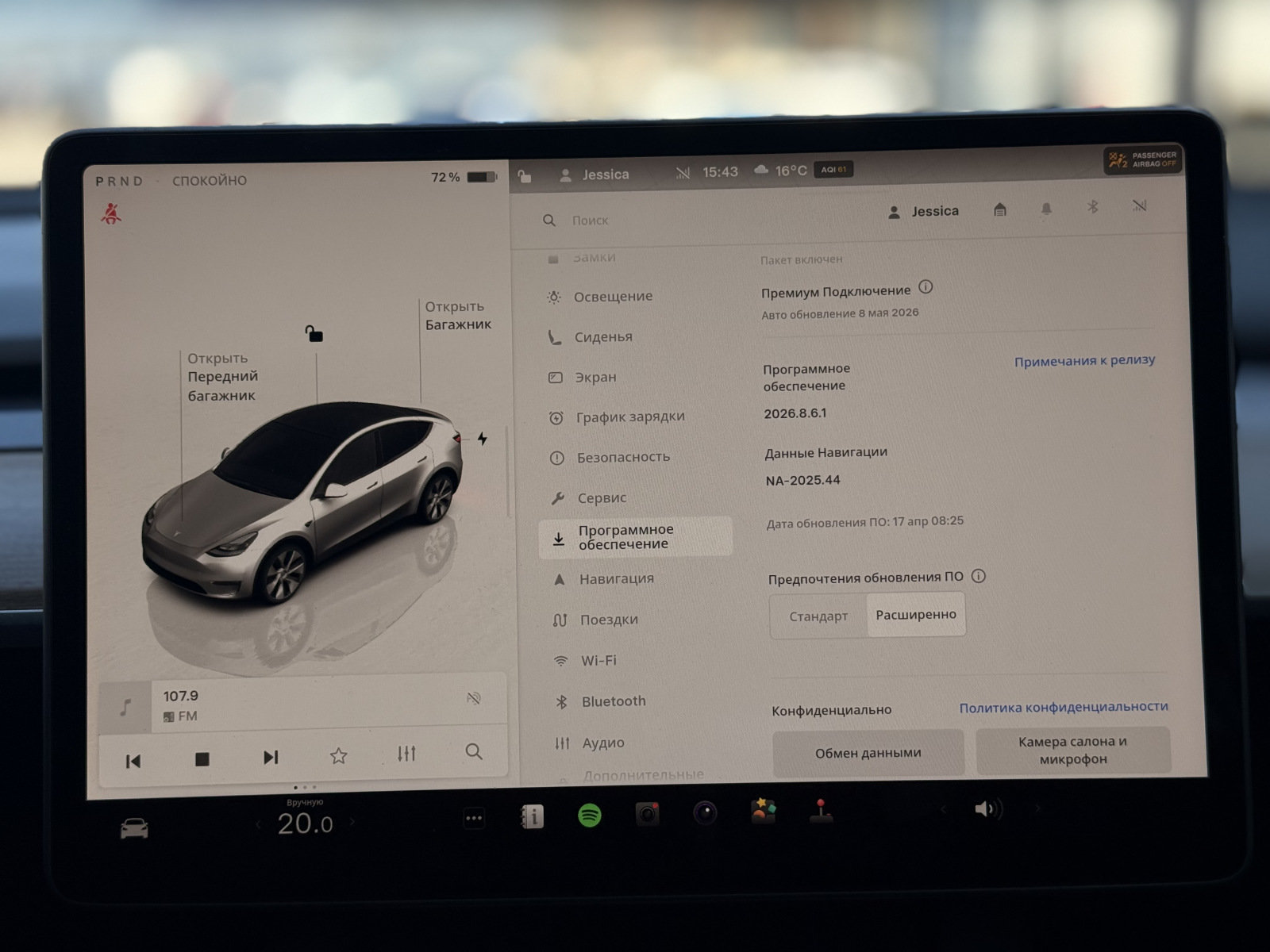Screen dimensions: 1270x952
Task: Open the Навигация settings section
Action: tap(616, 579)
